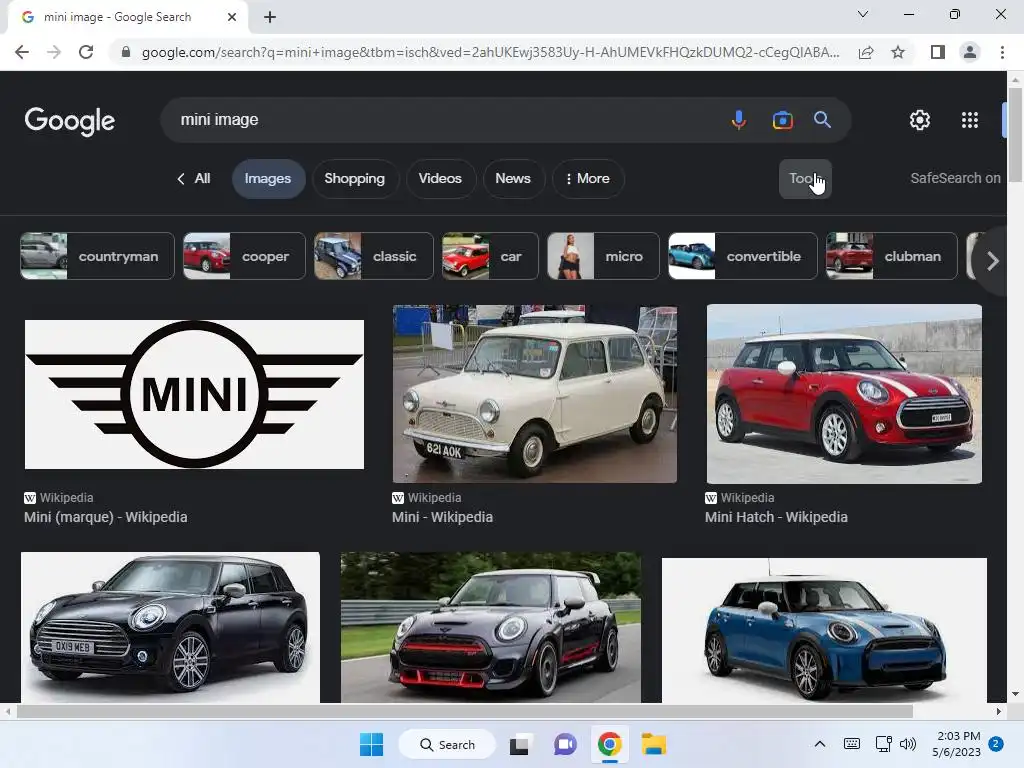1024x768 pixels.
Task: Filter by the micro chip
Action: click(x=603, y=256)
